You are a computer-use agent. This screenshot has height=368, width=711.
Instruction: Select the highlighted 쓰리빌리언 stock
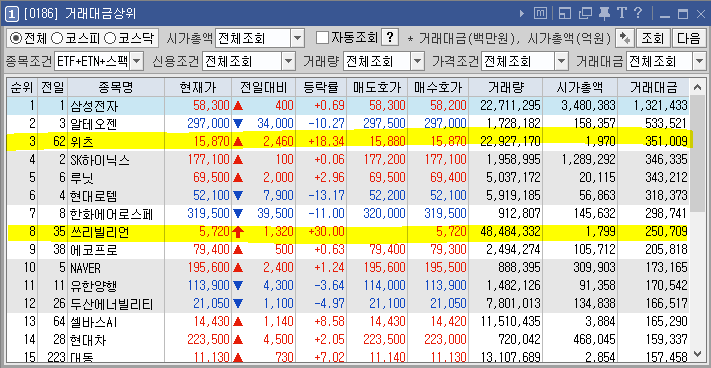coord(100,232)
